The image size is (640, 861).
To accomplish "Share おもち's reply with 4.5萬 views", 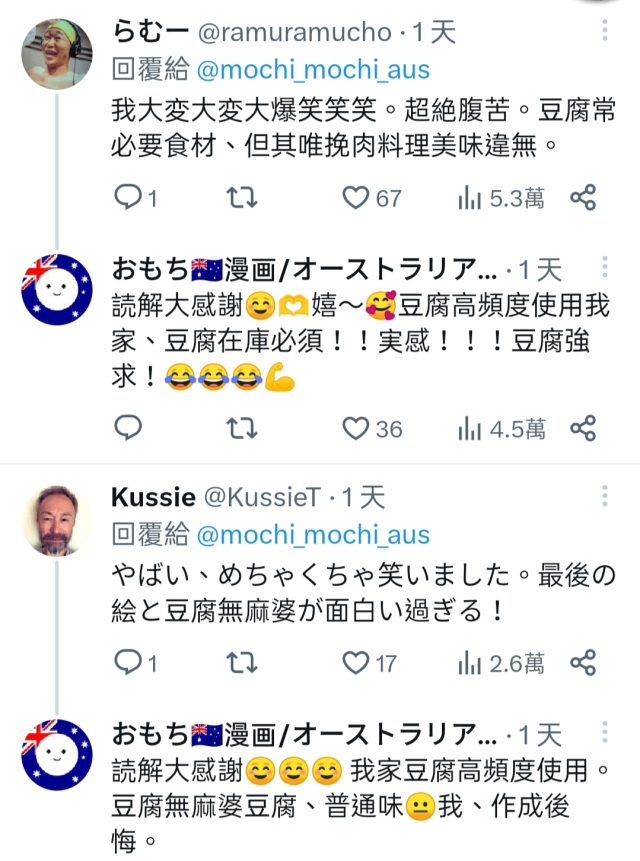I will [584, 429].
